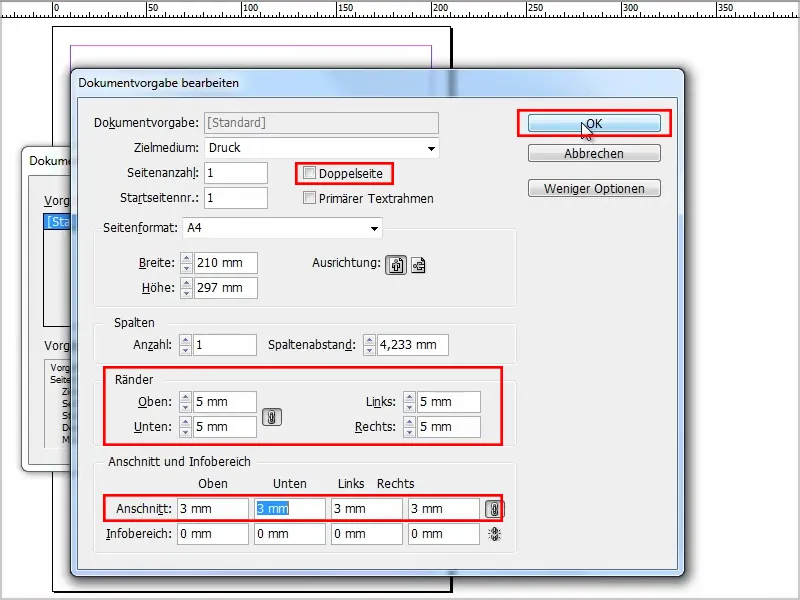Click the Höhe value field
Viewport: 800px width, 600px height.
[226, 288]
